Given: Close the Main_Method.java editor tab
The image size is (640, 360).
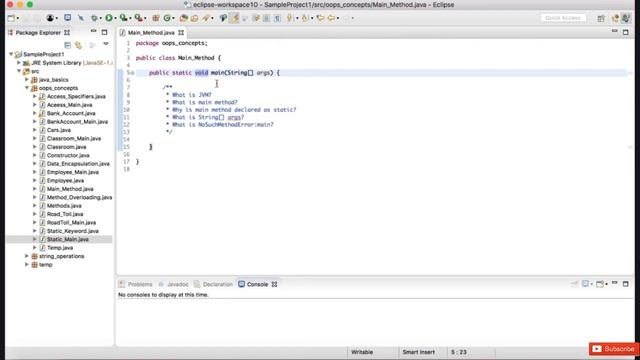Looking at the screenshot, I should pyautogui.click(x=181, y=33).
